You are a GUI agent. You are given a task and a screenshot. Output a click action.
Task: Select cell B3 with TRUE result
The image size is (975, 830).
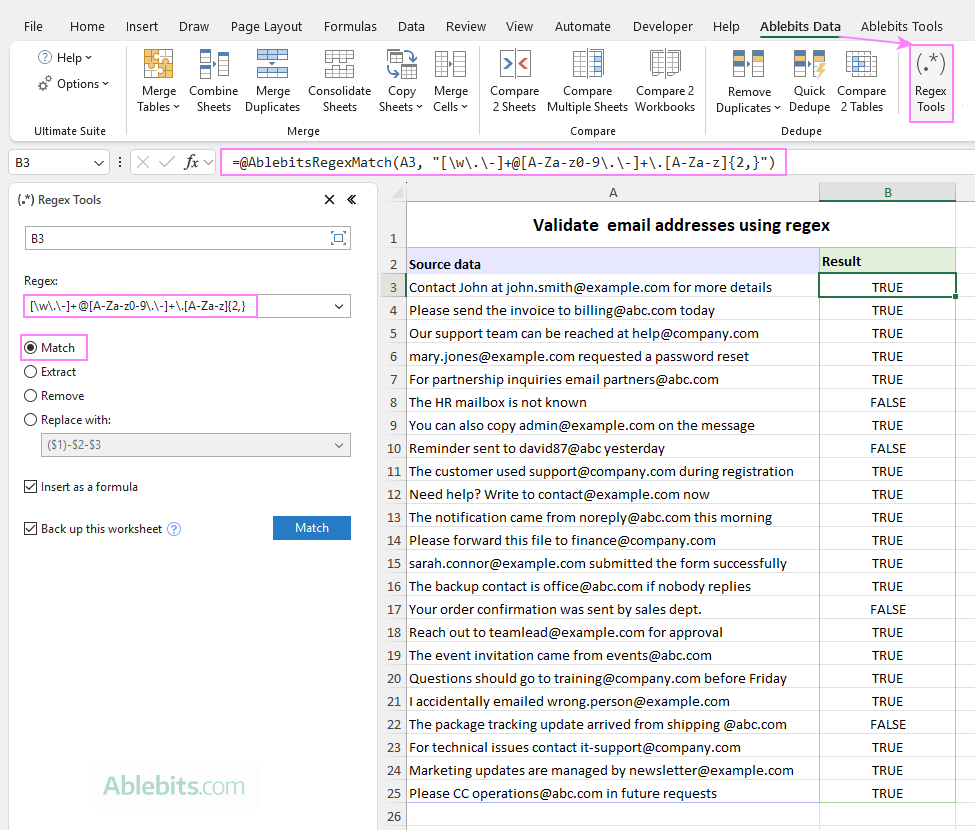(x=887, y=287)
